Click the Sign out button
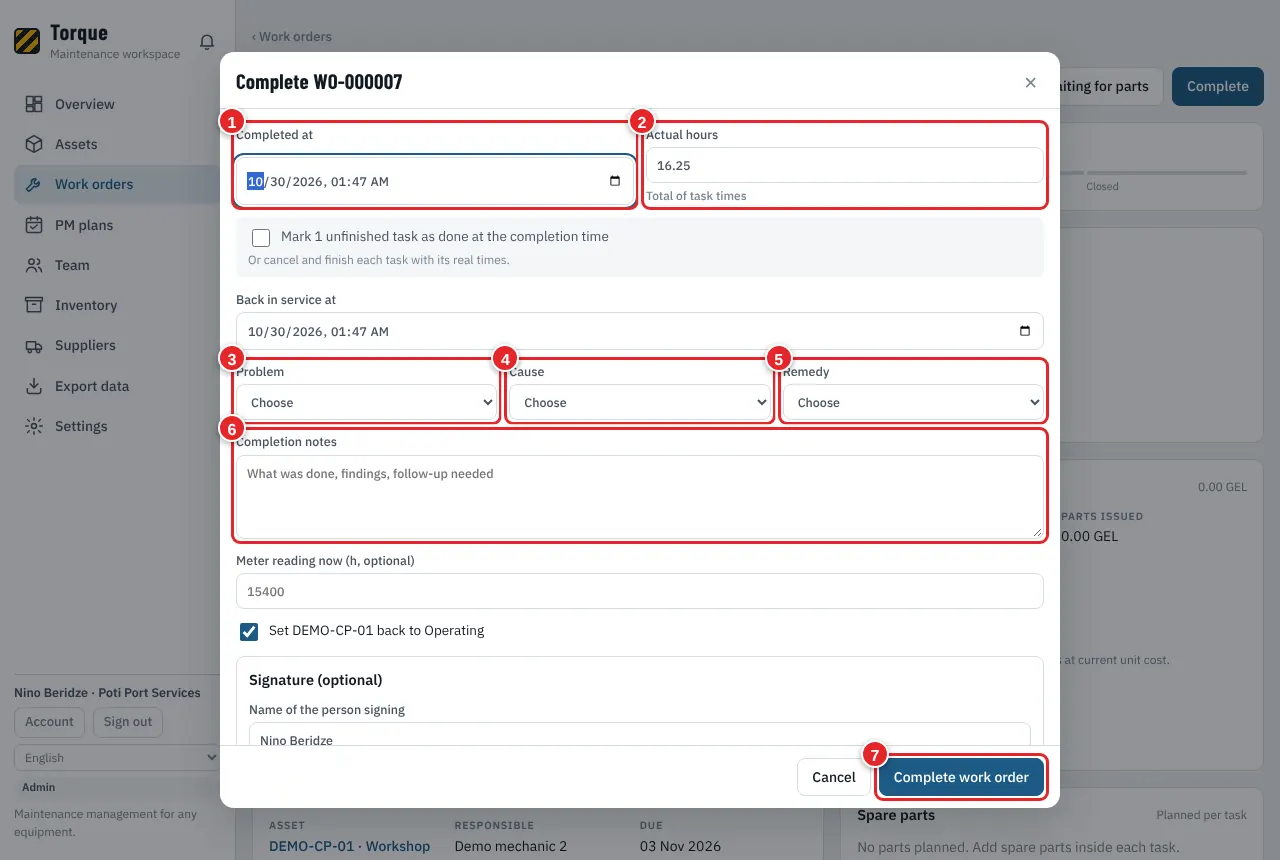Image resolution: width=1280 pixels, height=860 pixels. pos(128,722)
